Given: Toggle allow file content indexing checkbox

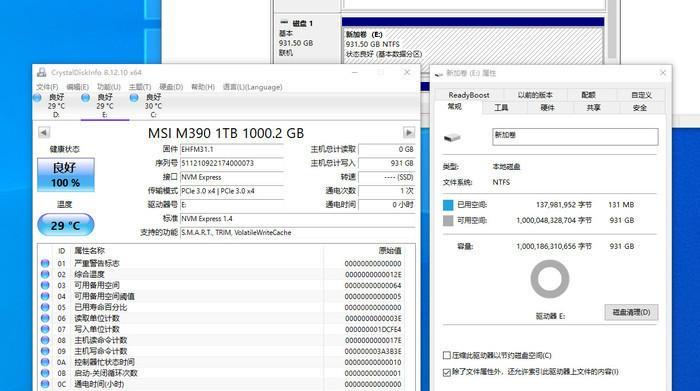Looking at the screenshot, I should tap(446, 372).
